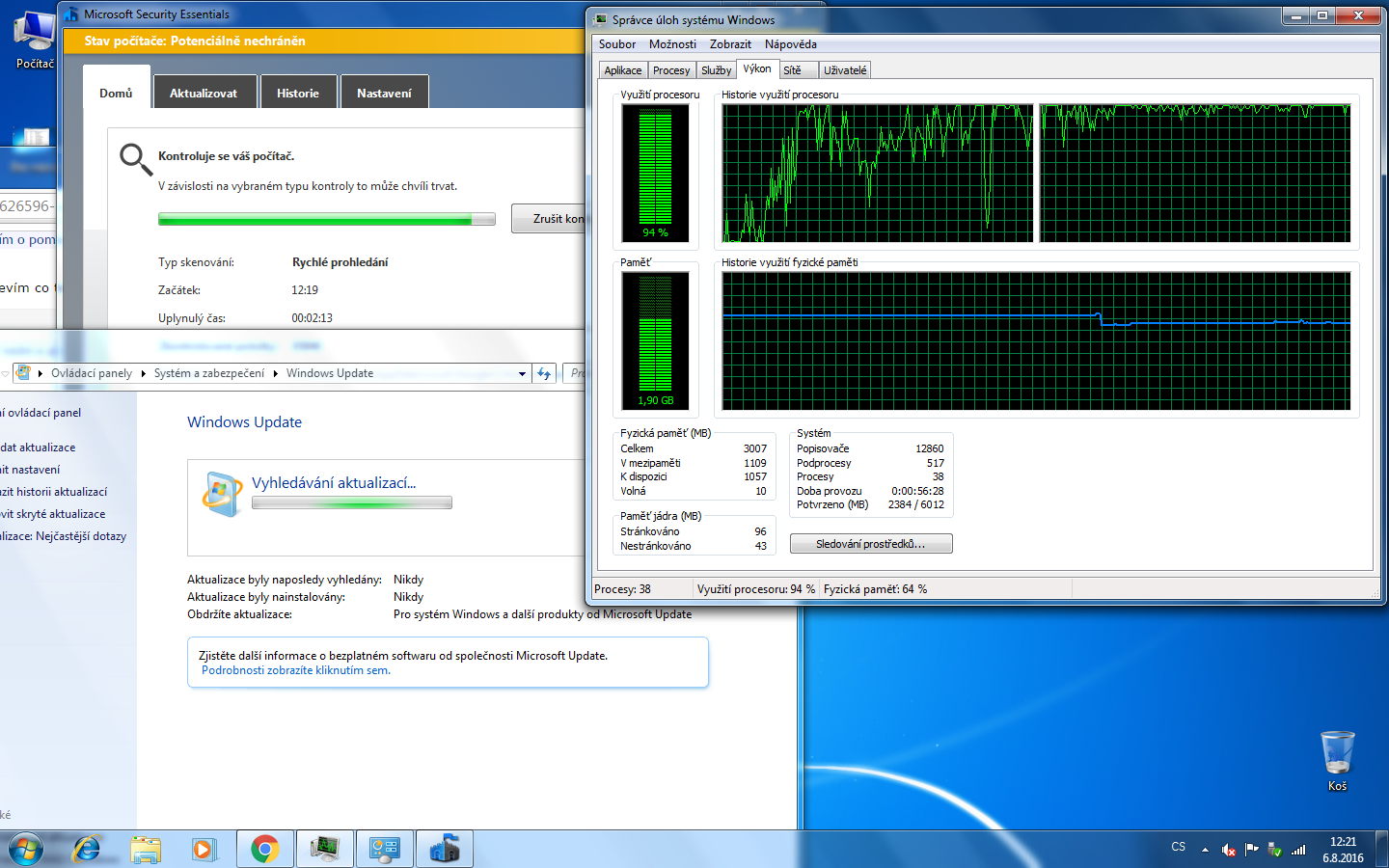Expand the arrow before Ovládací panely breadcrumb
This screenshot has width=1389, height=868.
[x=41, y=373]
